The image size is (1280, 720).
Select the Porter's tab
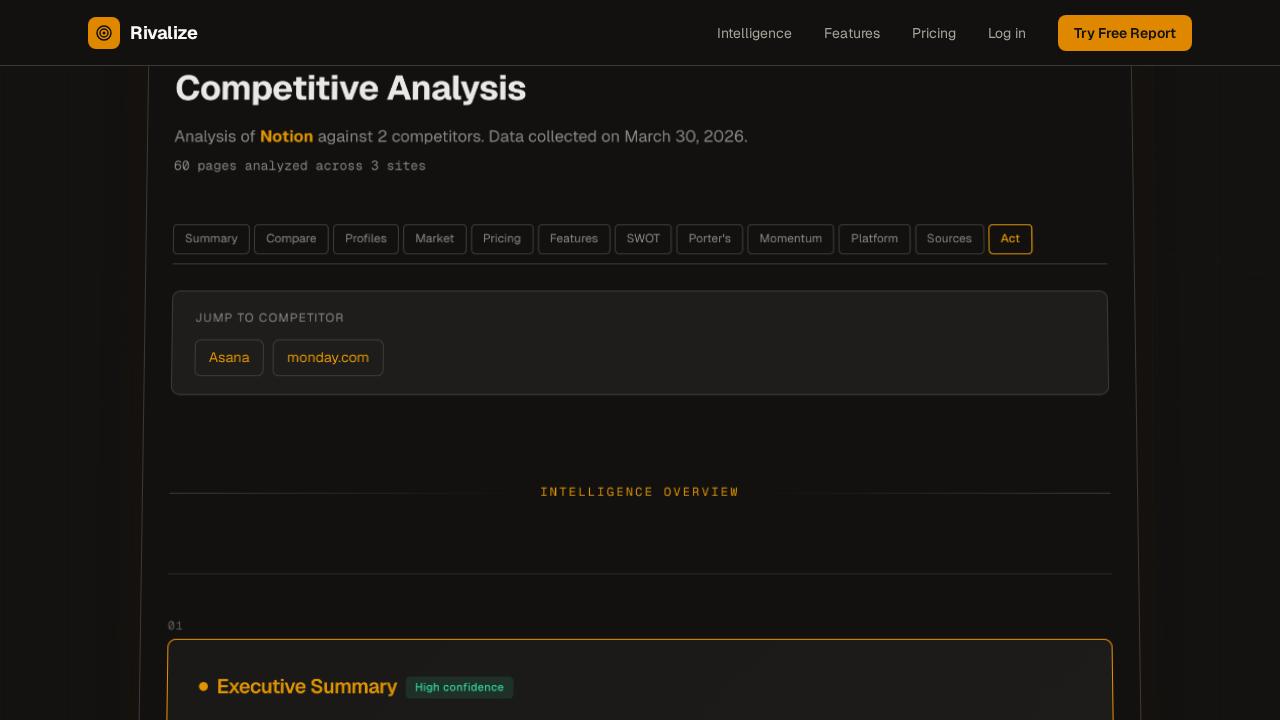point(710,239)
